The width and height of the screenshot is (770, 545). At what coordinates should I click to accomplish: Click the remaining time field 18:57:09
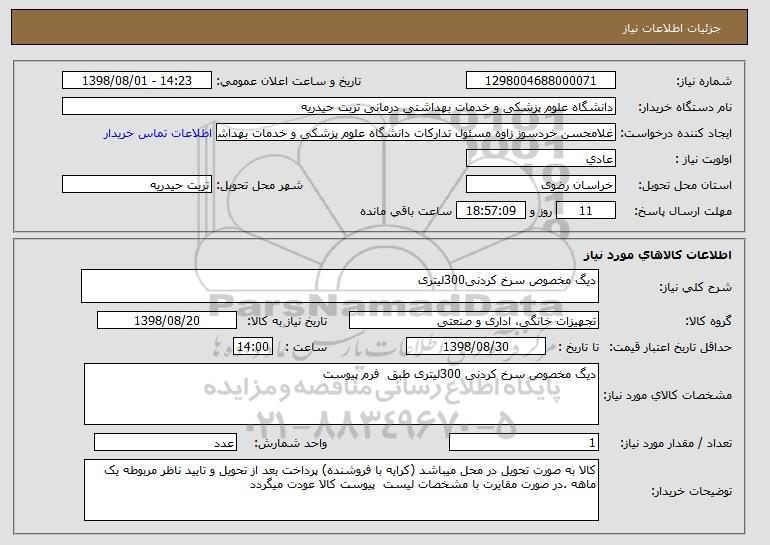pos(491,211)
